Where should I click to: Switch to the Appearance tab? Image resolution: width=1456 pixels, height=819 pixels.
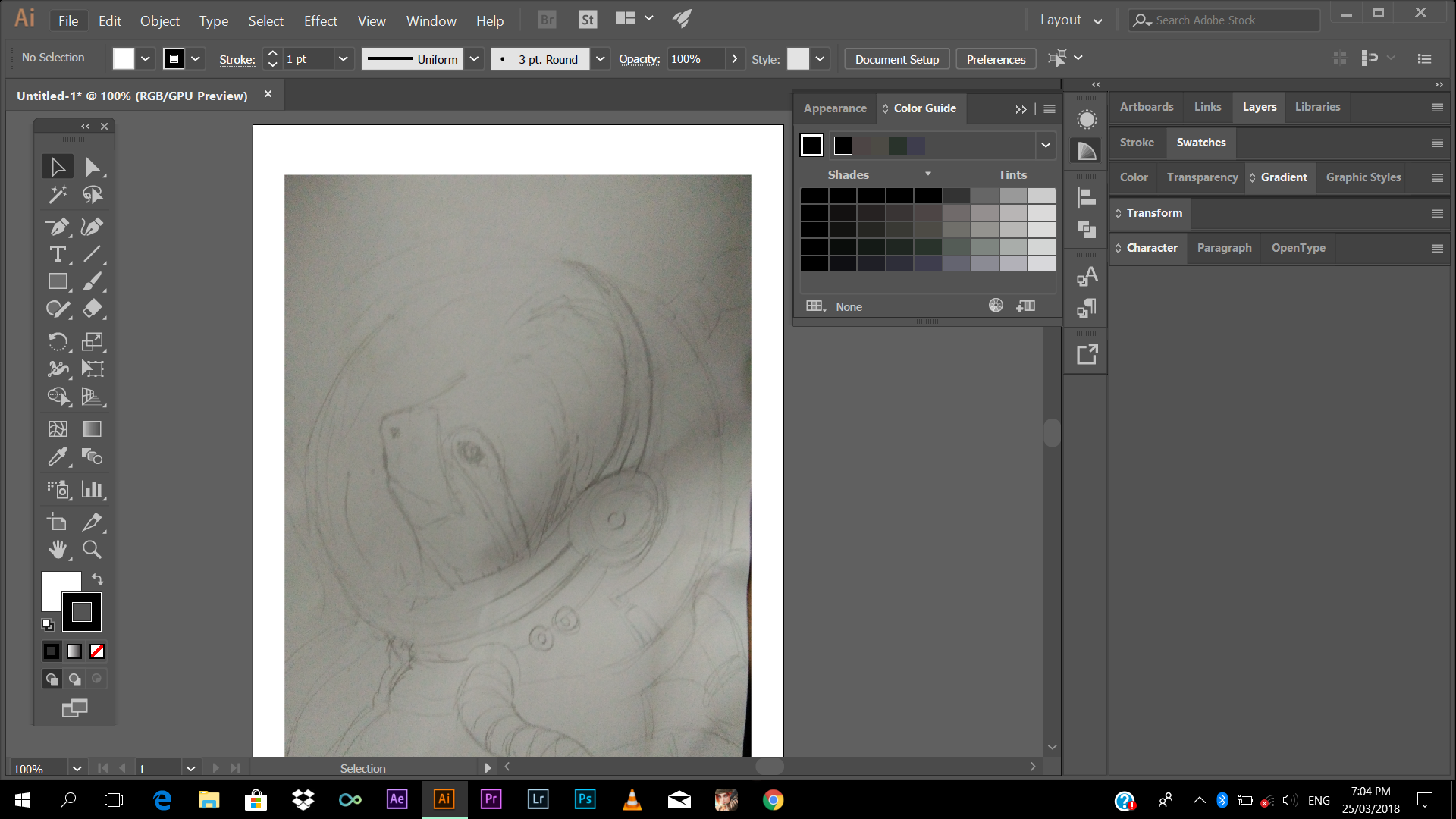coord(835,108)
